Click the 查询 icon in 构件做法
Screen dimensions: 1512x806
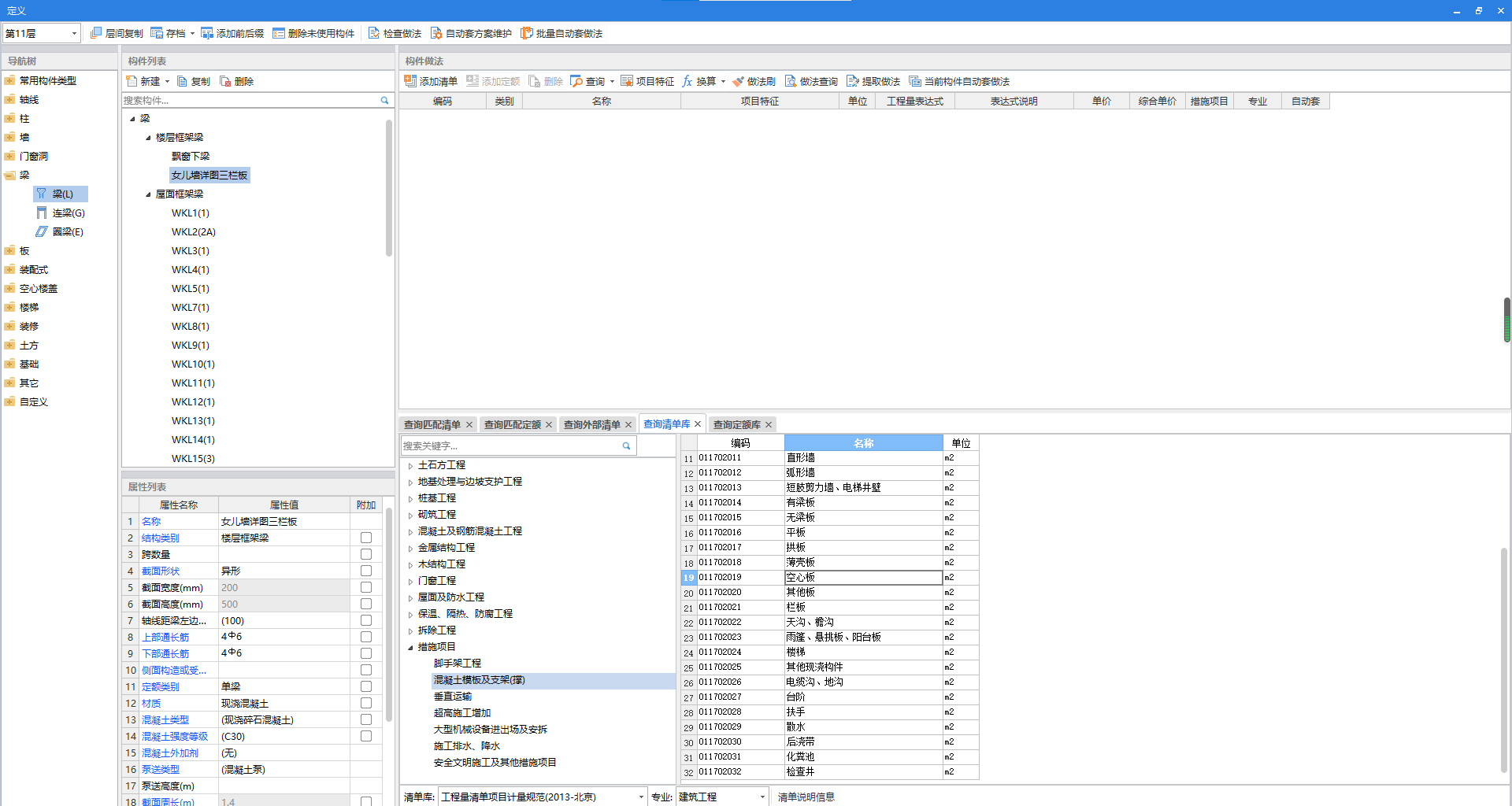click(x=576, y=81)
